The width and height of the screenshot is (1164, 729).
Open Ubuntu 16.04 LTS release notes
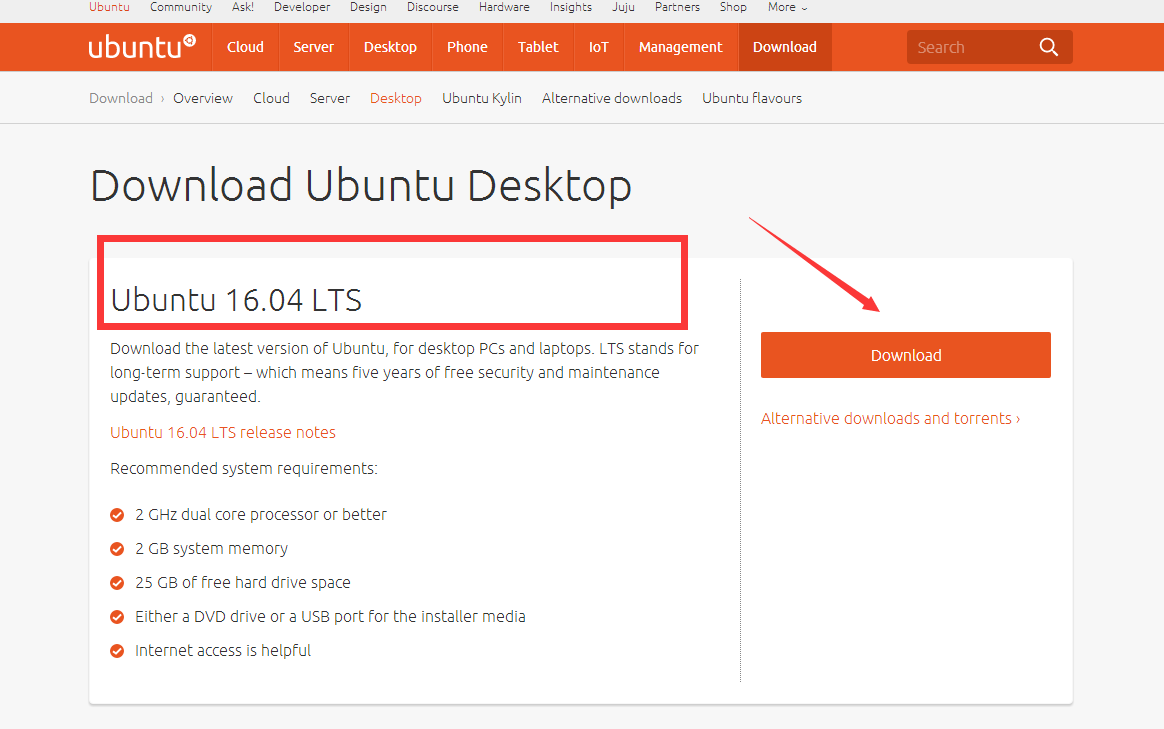(x=223, y=433)
